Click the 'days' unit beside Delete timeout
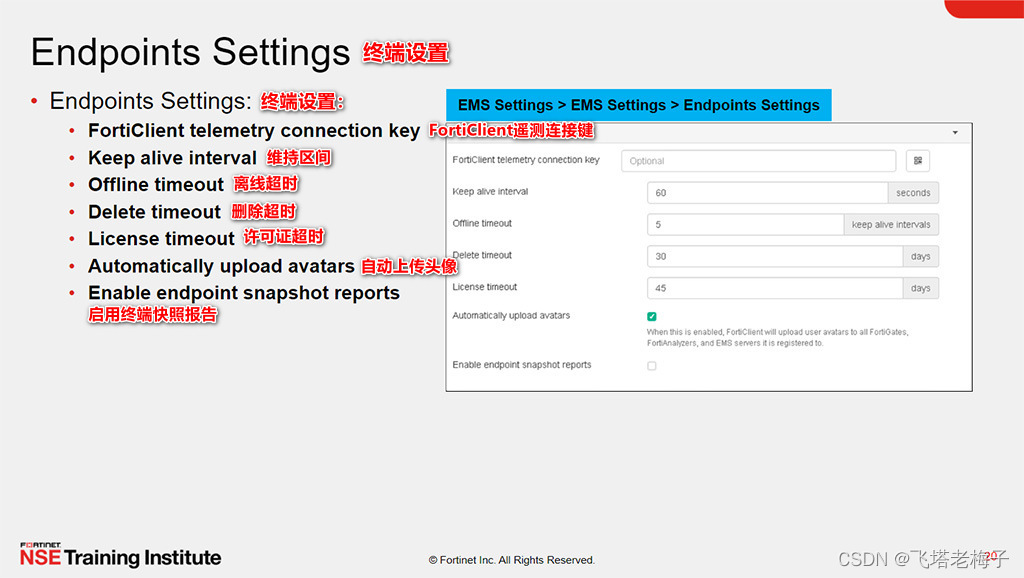This screenshot has height=578, width=1024. 920,256
